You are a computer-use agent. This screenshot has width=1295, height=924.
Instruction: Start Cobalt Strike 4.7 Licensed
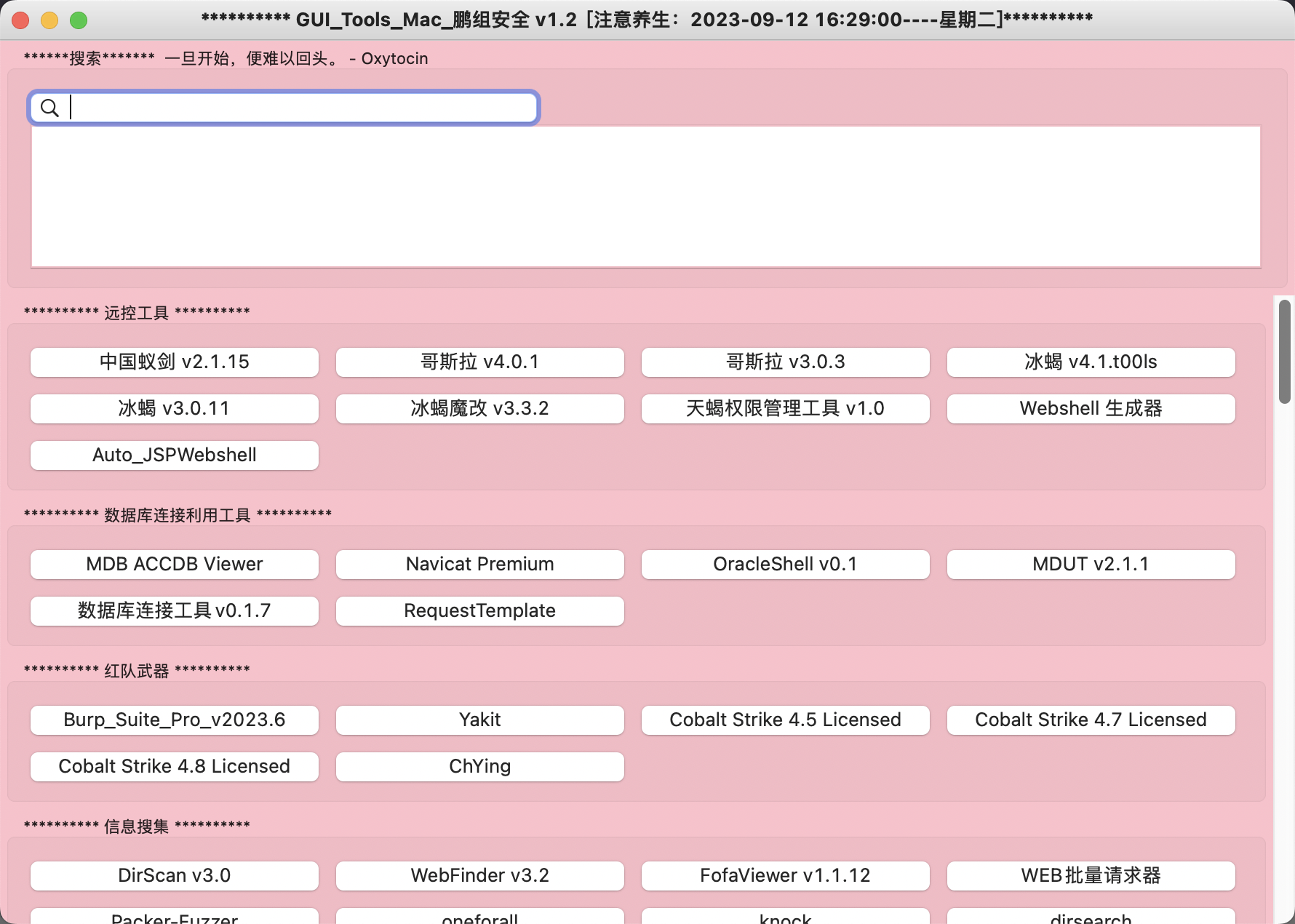pyautogui.click(x=1091, y=720)
